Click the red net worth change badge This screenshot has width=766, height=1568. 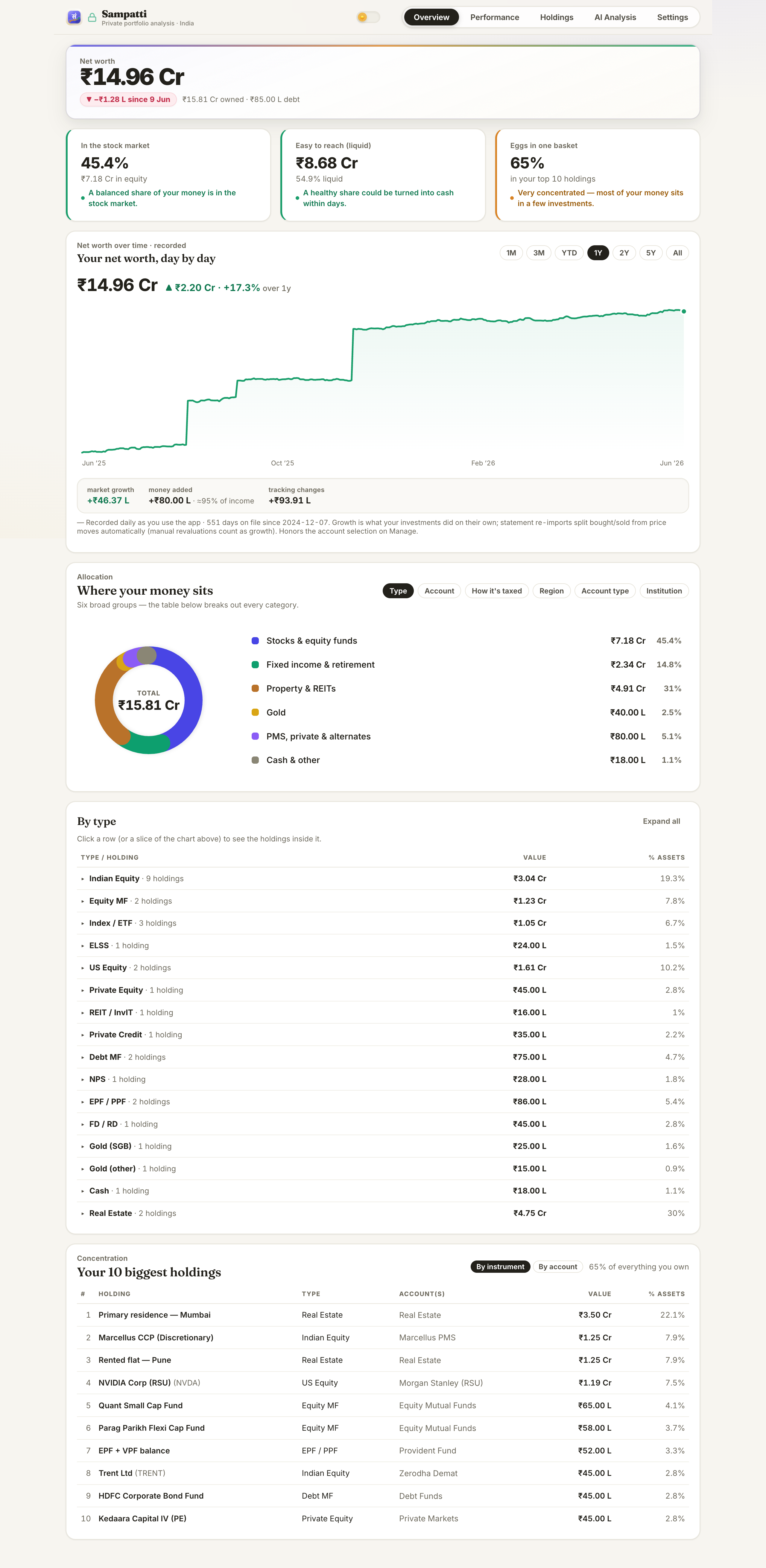[x=128, y=99]
